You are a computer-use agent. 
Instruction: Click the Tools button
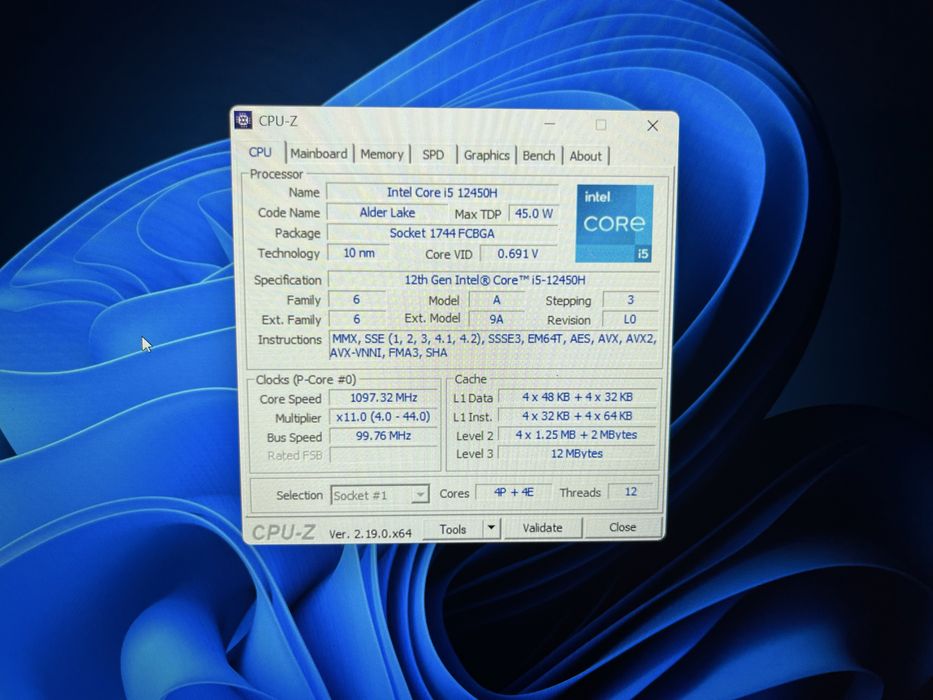click(x=453, y=529)
